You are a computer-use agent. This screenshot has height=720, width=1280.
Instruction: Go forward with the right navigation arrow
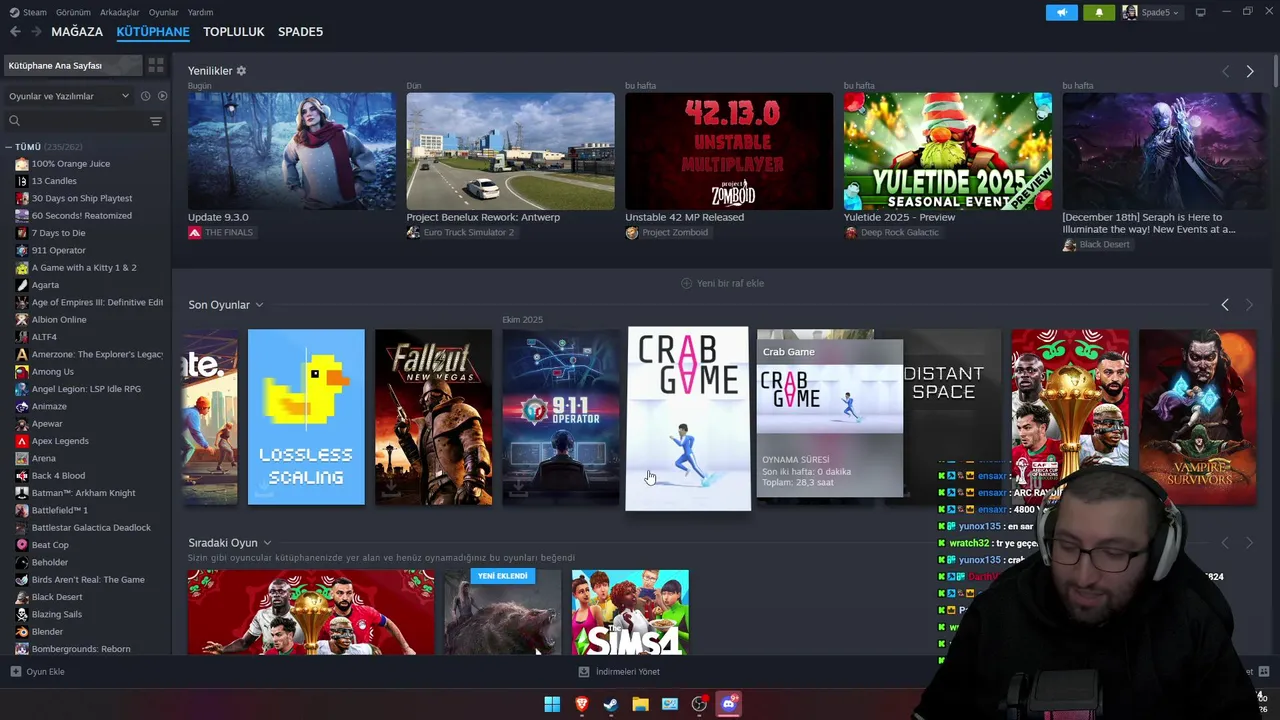tap(36, 32)
